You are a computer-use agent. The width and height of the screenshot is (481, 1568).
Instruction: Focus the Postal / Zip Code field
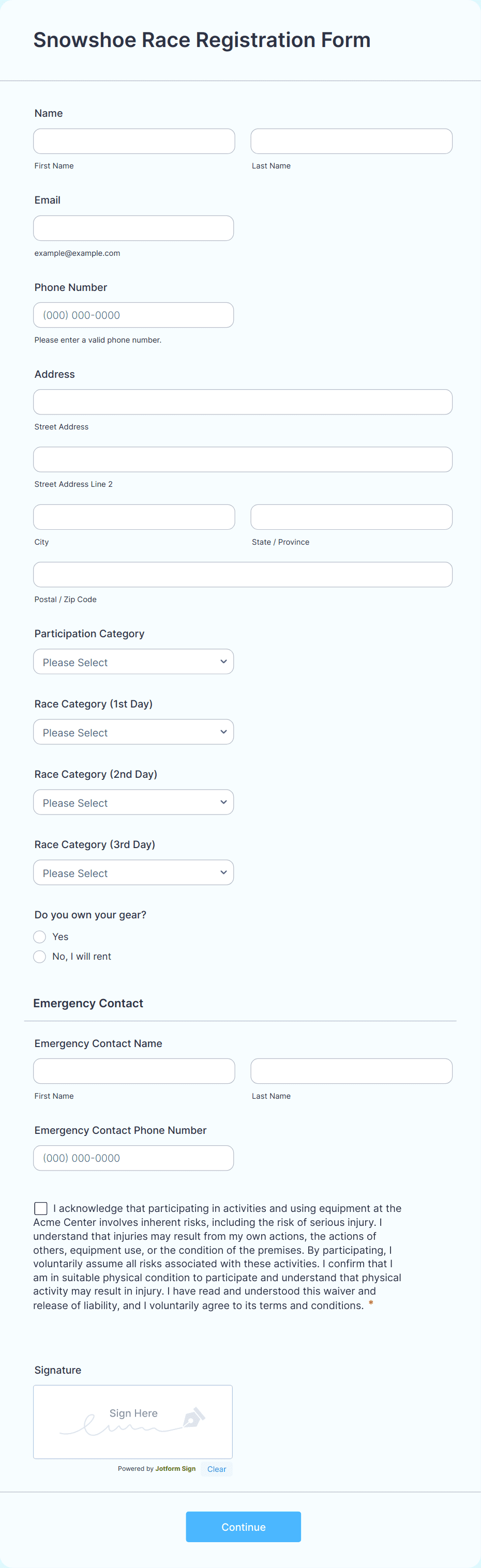click(243, 575)
